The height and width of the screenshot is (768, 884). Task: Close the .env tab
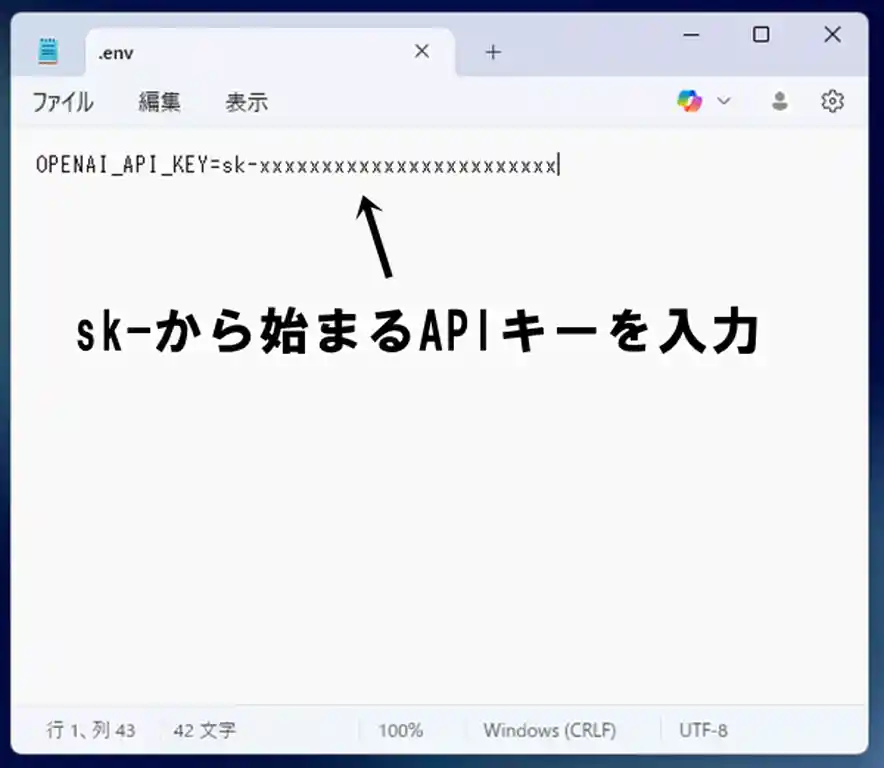[x=422, y=51]
